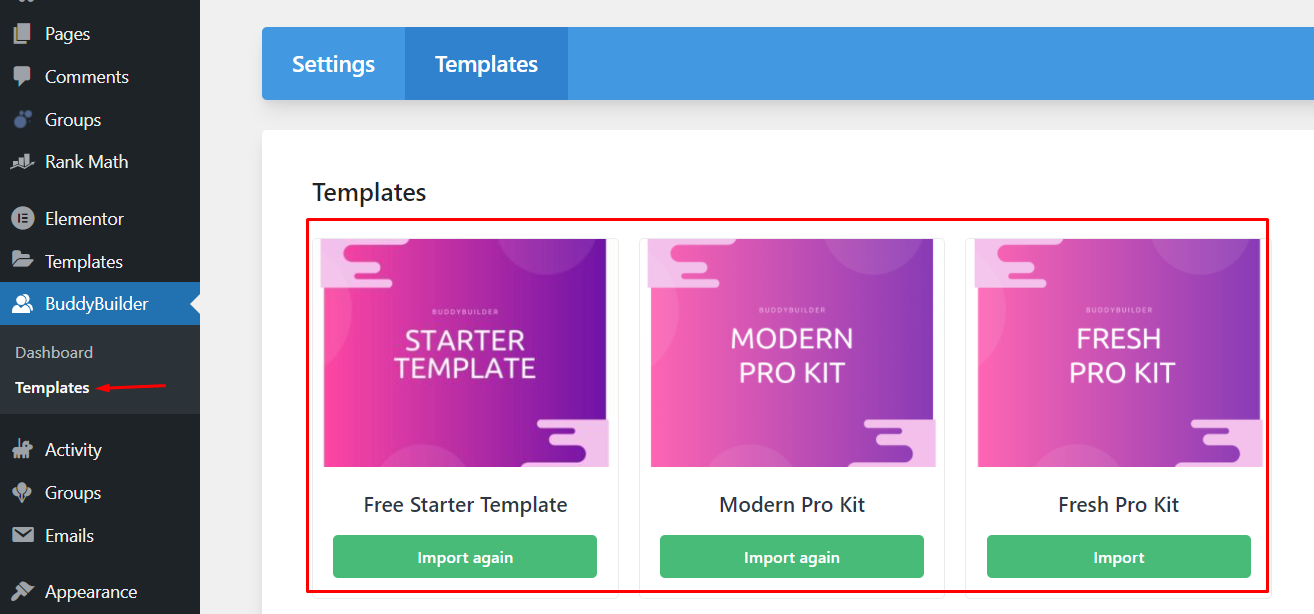Viewport: 1314px width, 614px height.
Task: Click the BuddyBuilder users icon
Action: click(22, 304)
